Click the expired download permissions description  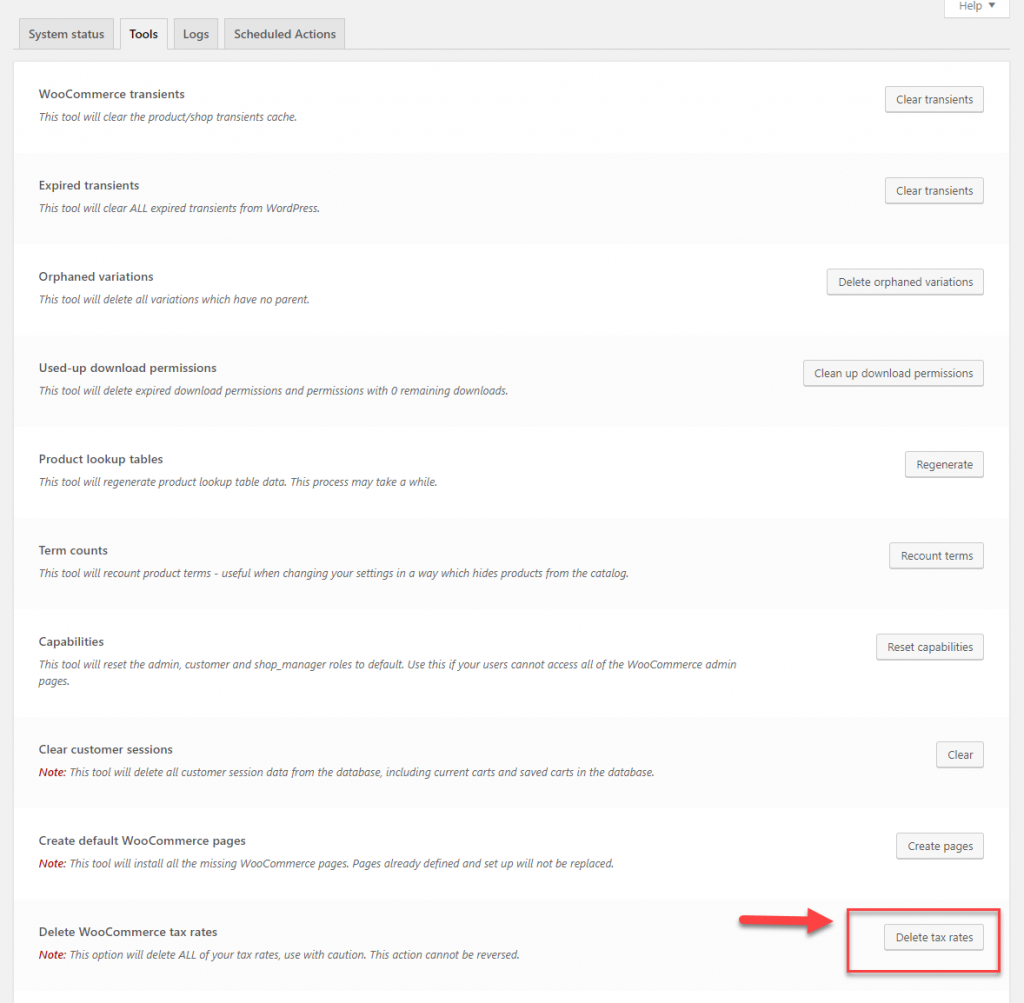274,390
